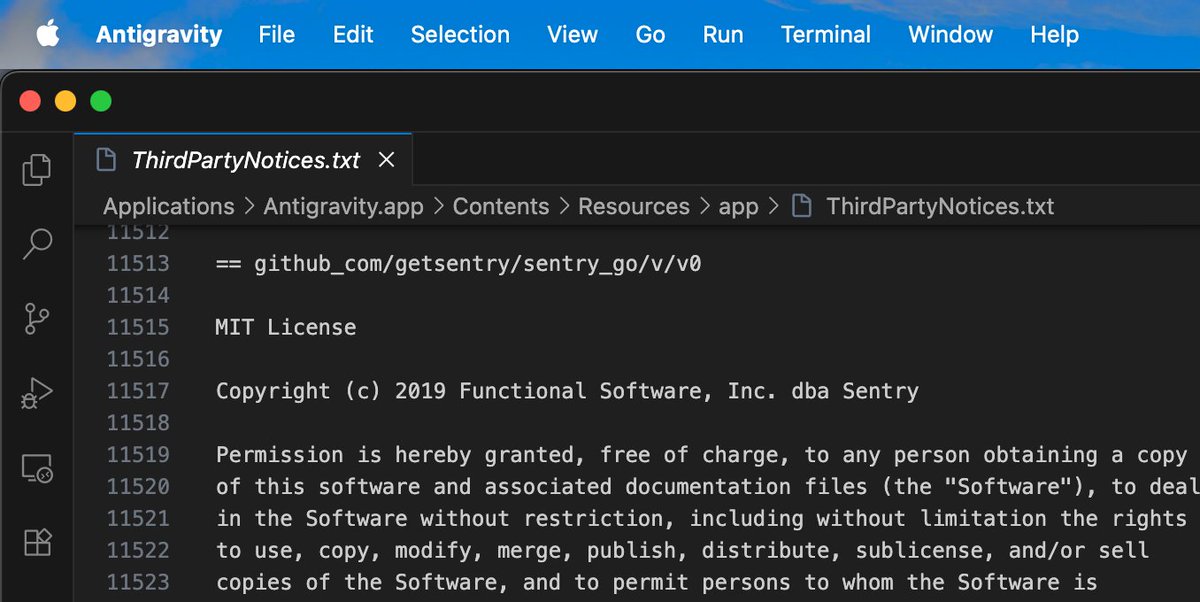Click the 'of this software and associated' line
This screenshot has height=602, width=1200.
point(707,486)
